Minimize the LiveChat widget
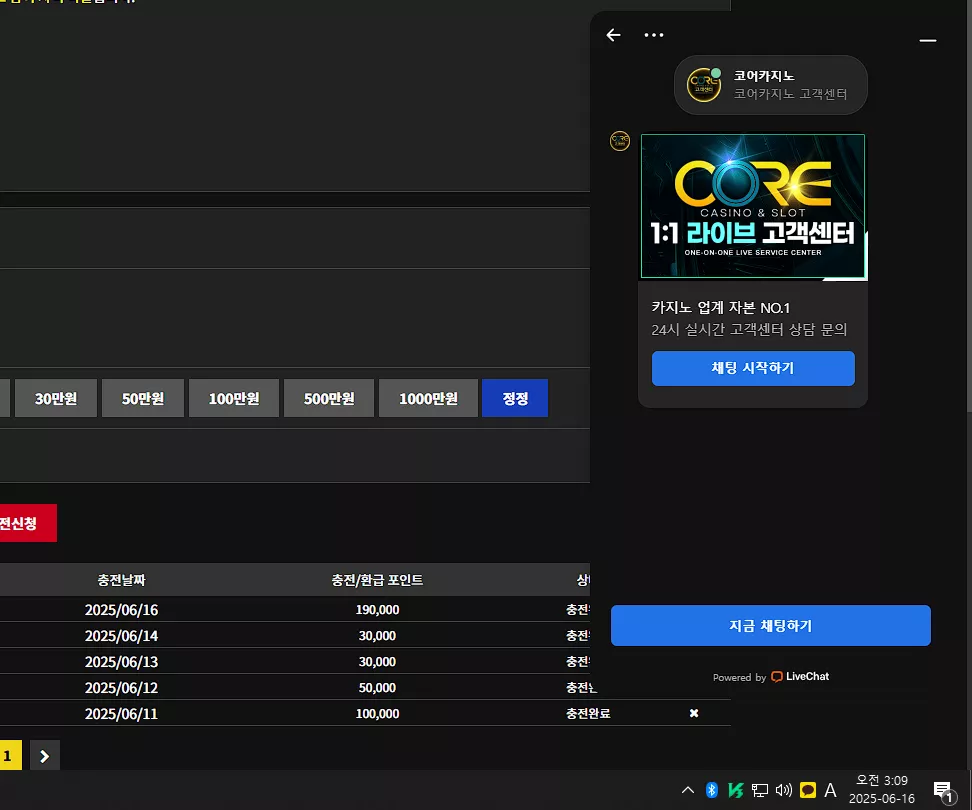The height and width of the screenshot is (810, 972). 927,40
